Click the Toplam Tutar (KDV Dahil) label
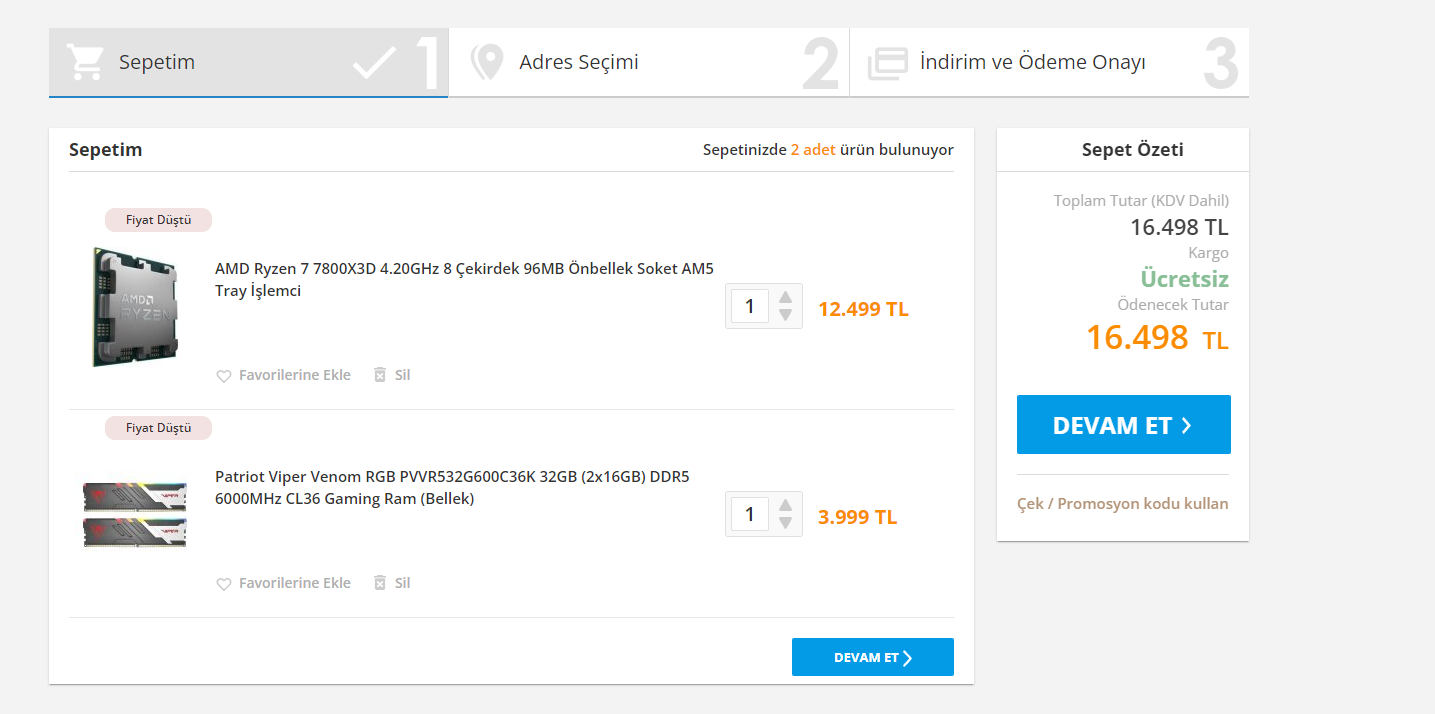The image size is (1435, 714). 1141,201
